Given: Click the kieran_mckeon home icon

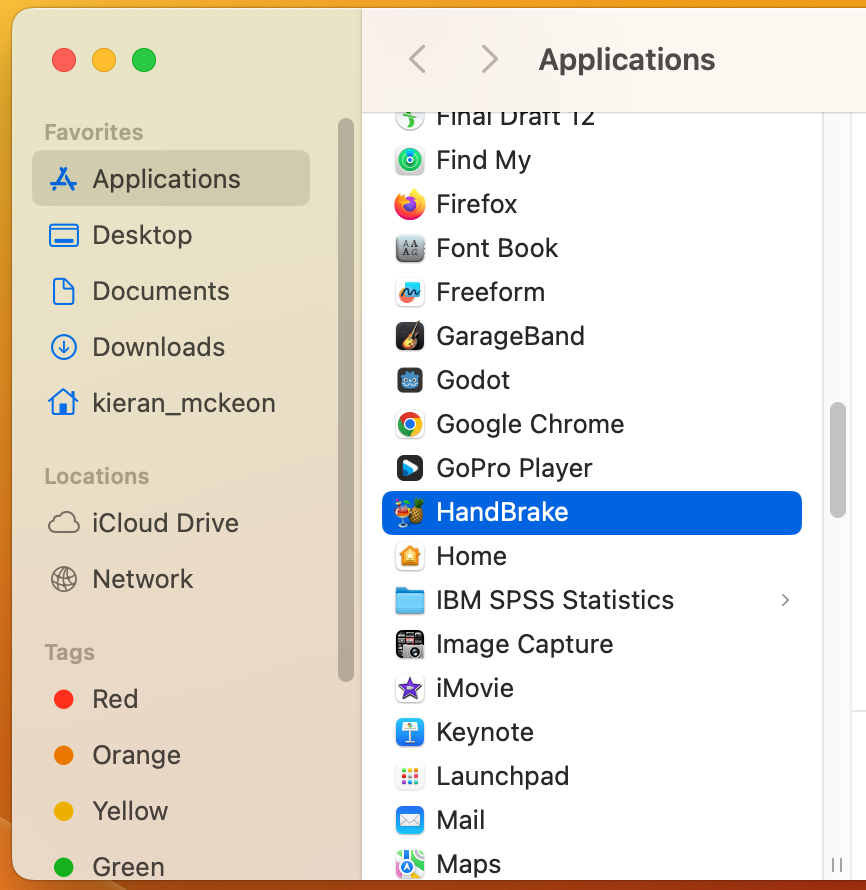Looking at the screenshot, I should point(63,402).
